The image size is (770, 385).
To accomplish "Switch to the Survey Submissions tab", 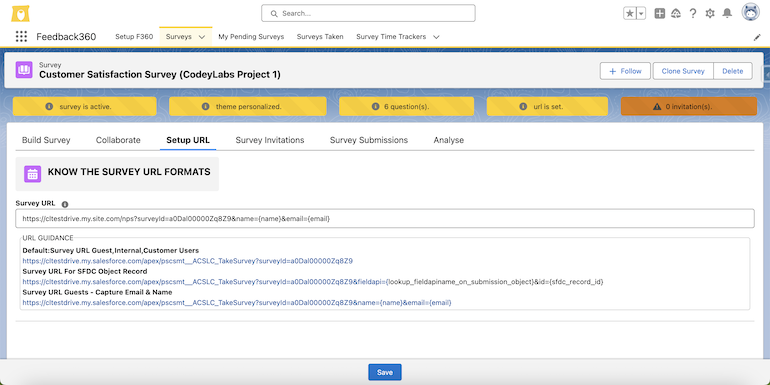I will 369,140.
